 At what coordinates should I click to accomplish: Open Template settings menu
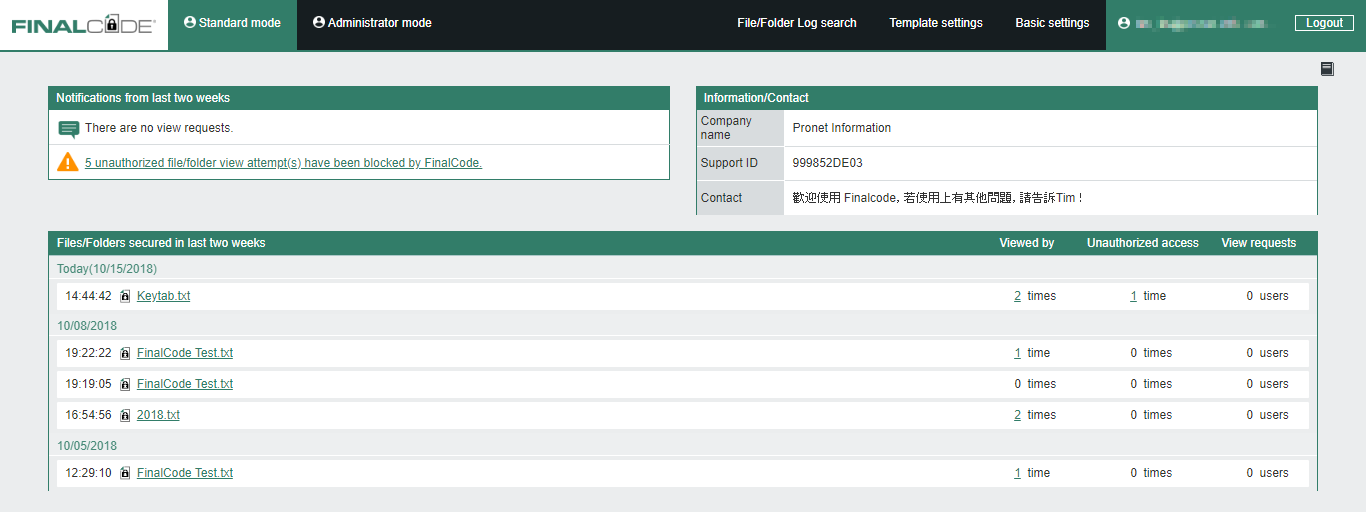935,23
